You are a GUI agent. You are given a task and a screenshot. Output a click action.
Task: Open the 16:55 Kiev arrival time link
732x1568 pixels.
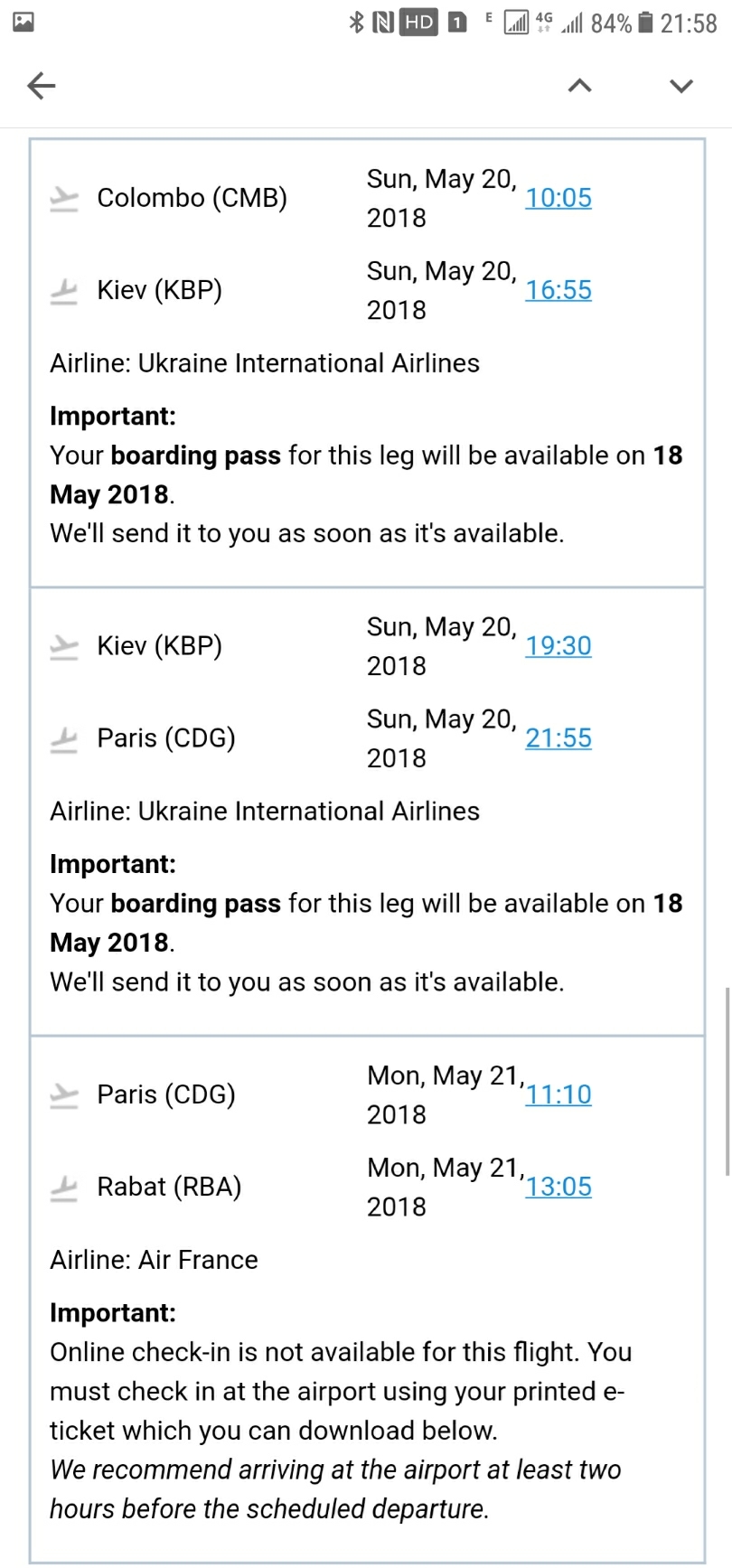(558, 290)
